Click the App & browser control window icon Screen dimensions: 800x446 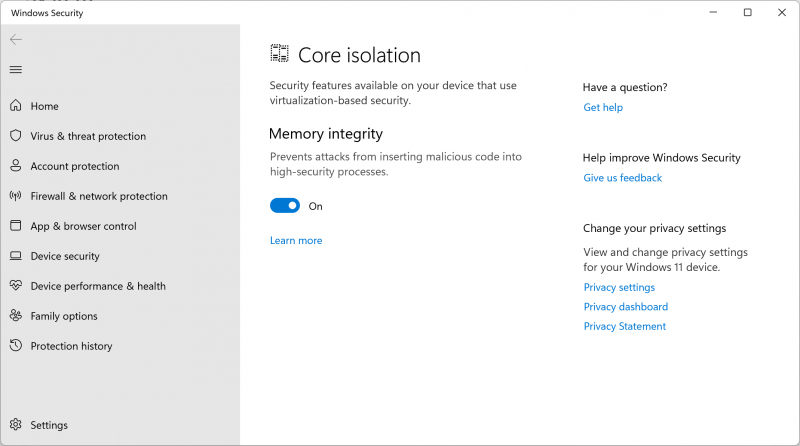click(16, 226)
